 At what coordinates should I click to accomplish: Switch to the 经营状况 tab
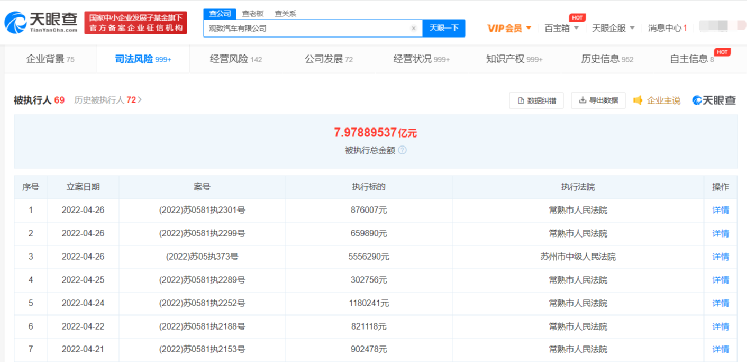tap(422, 59)
